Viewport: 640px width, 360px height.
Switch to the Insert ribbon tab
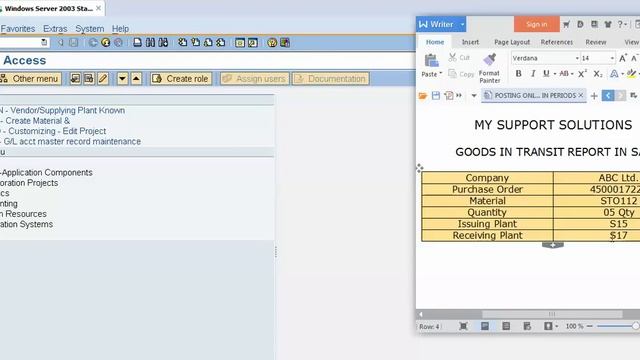470,42
